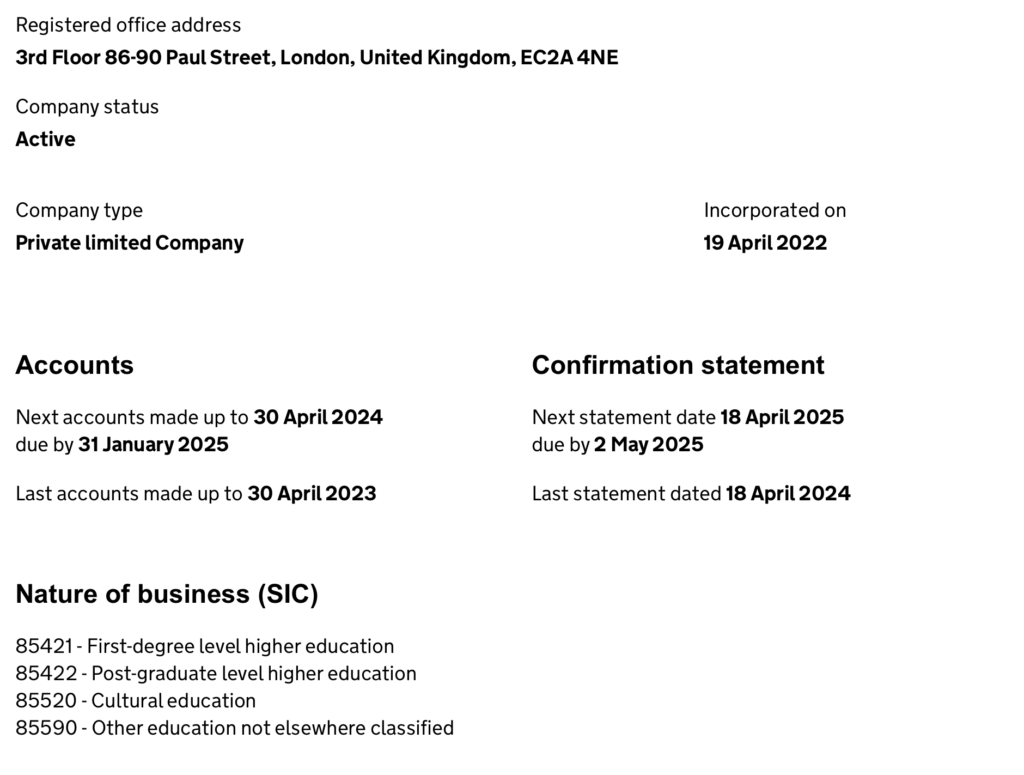Image resolution: width=1024 pixels, height=775 pixels.
Task: Click SIC 85421 First-degree level higher education
Action: [204, 646]
